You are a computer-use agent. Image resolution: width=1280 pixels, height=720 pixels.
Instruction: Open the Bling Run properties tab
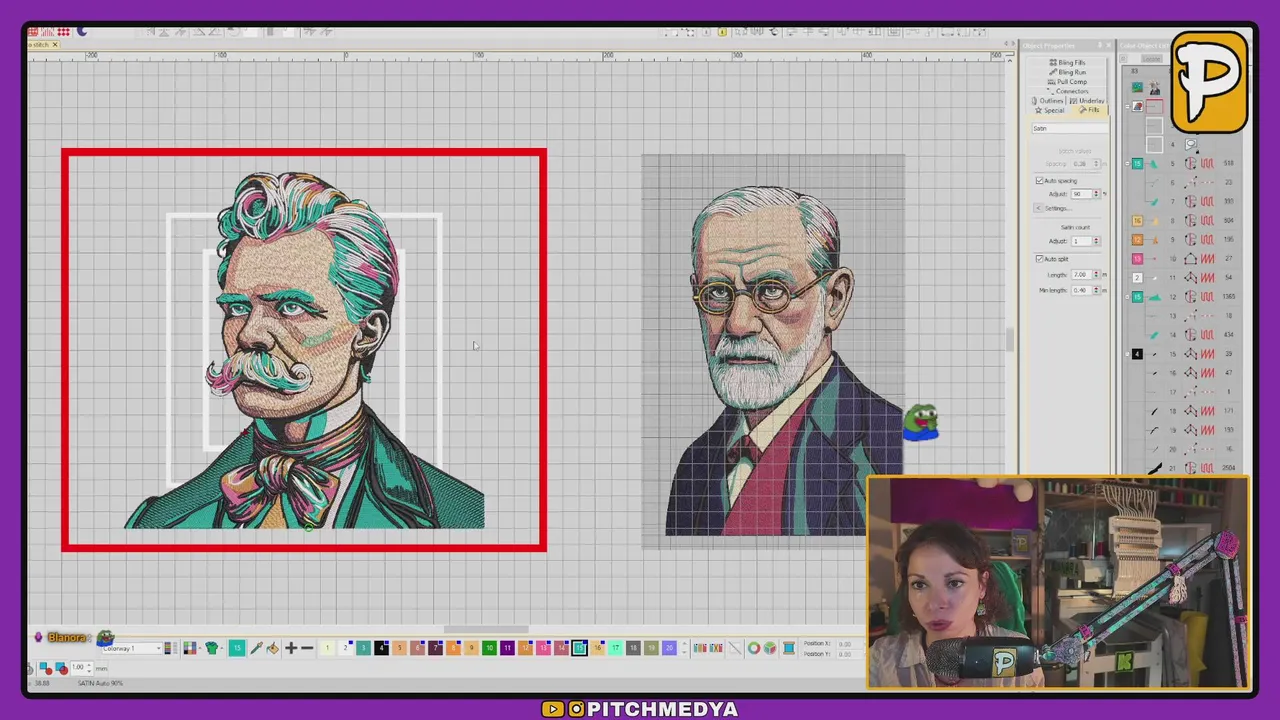point(1068,72)
